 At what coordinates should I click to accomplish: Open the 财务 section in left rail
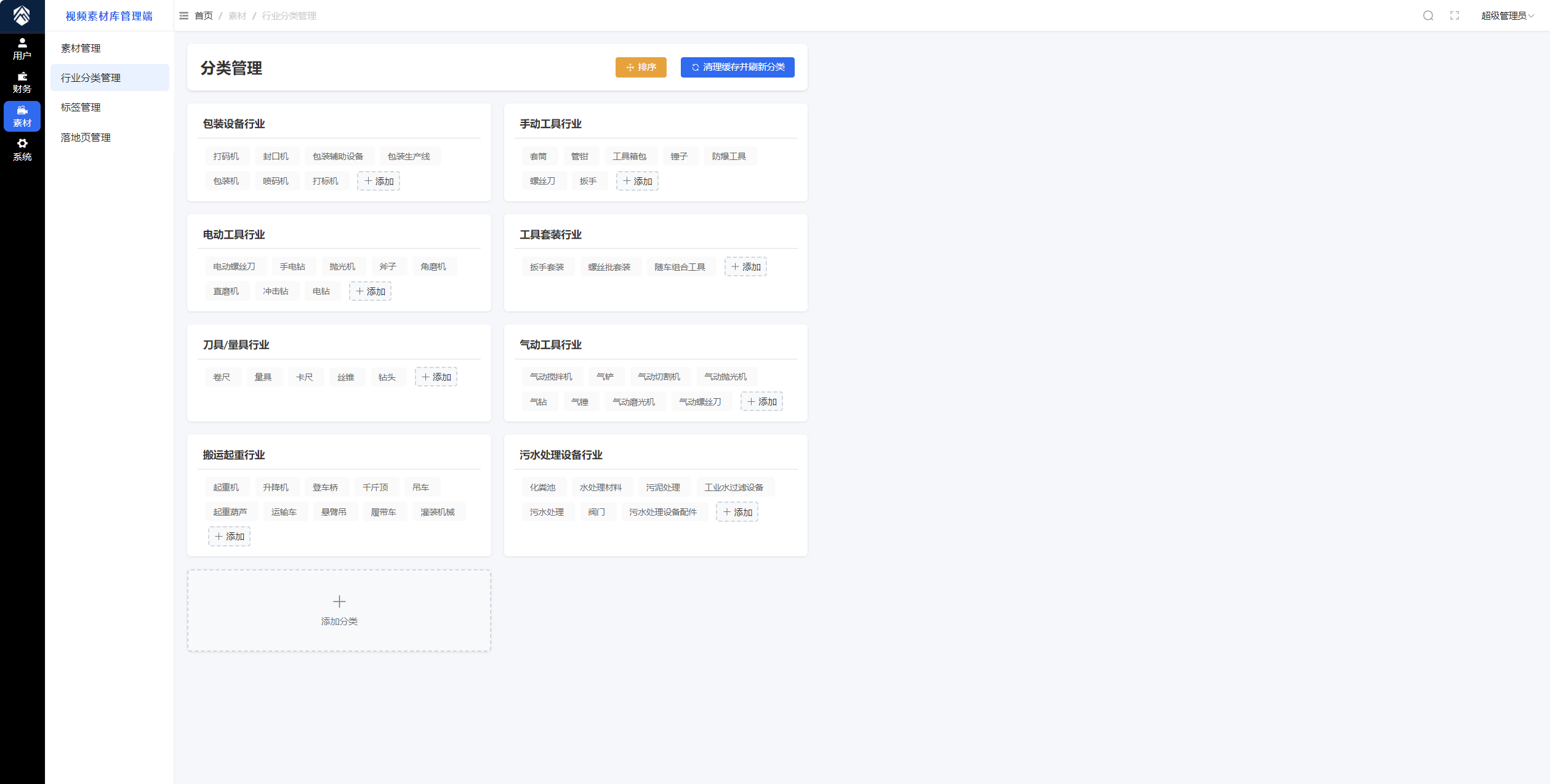(x=22, y=82)
